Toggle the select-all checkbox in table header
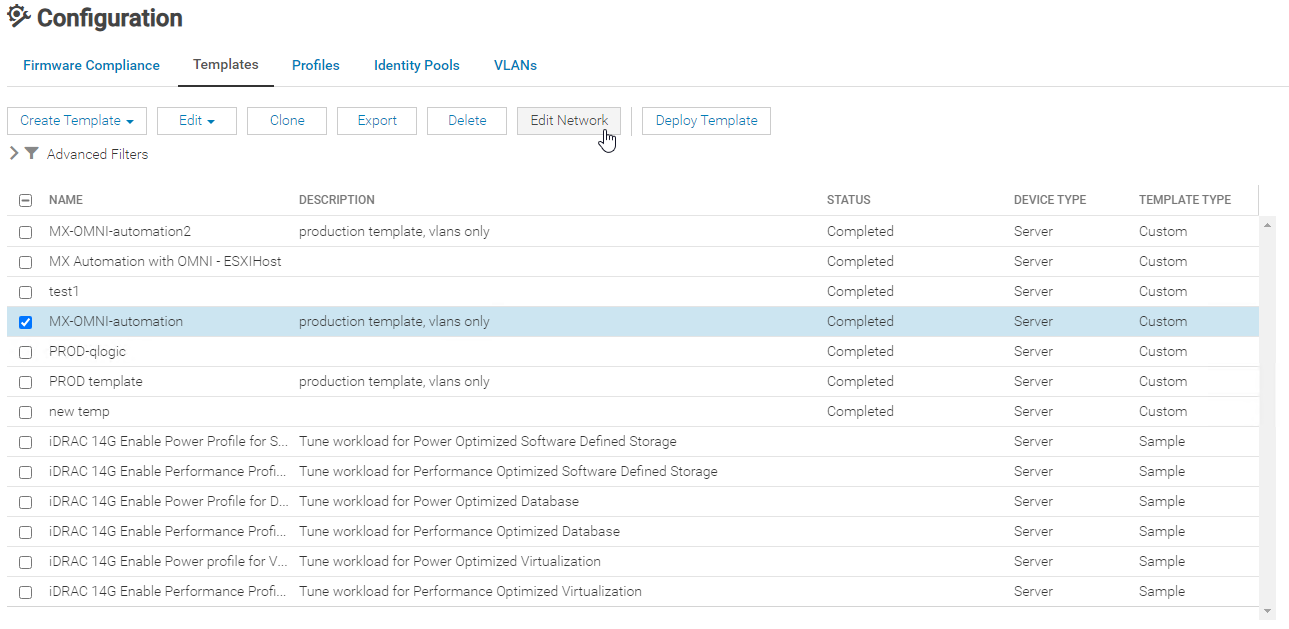 click(26, 201)
